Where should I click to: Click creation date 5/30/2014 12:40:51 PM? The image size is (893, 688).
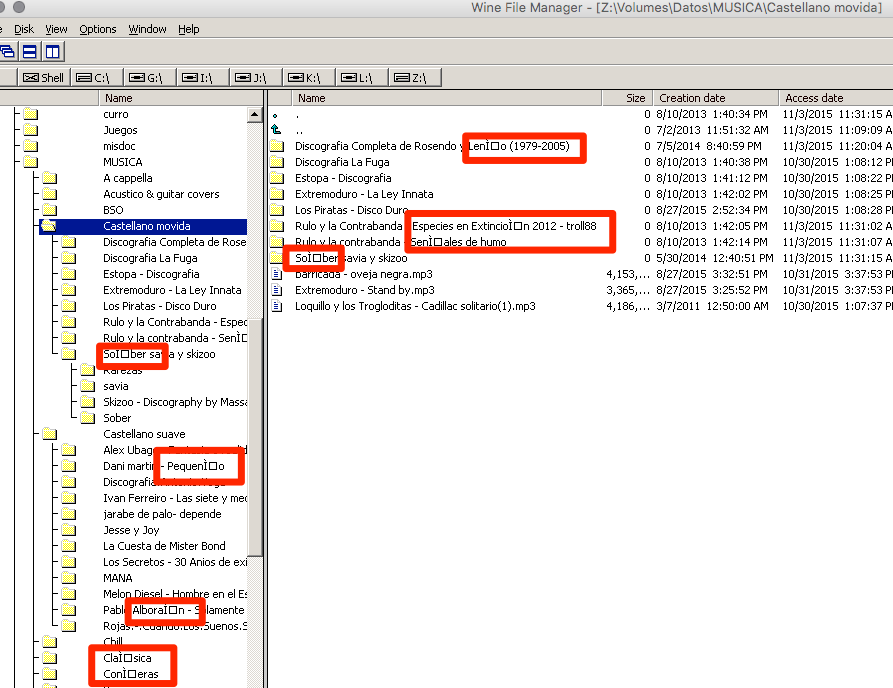click(715, 258)
